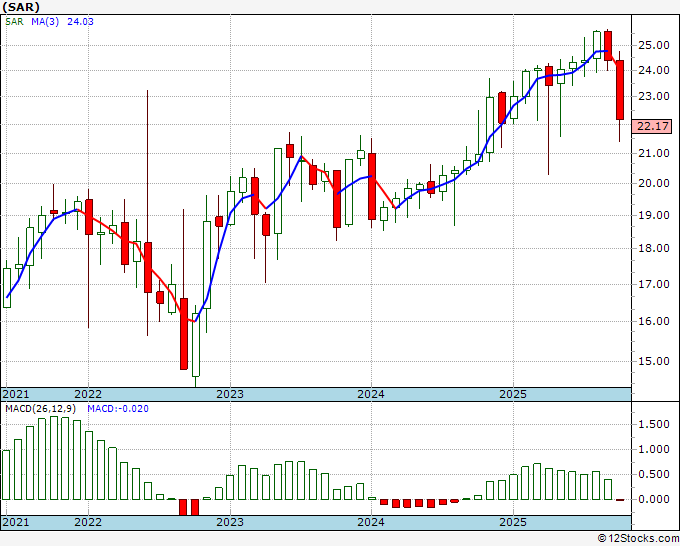Select 2021 on the price chart time axis
Viewport: 680px width, 546px height.
point(16,394)
